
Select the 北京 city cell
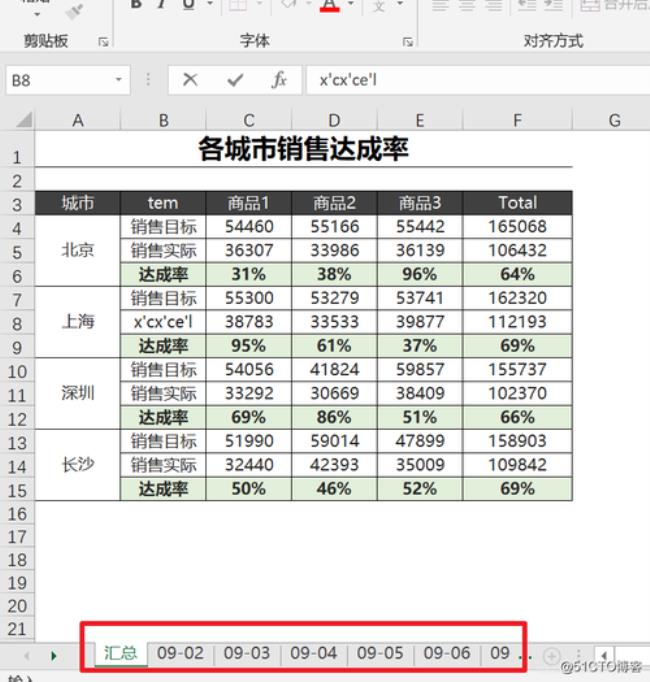coord(77,250)
